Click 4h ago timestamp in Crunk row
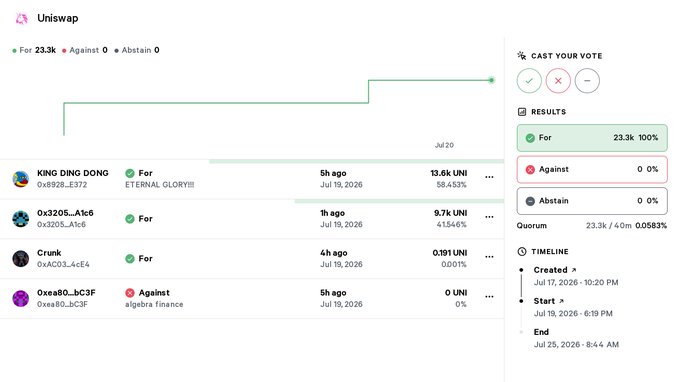The height and width of the screenshot is (382, 680). 333,253
